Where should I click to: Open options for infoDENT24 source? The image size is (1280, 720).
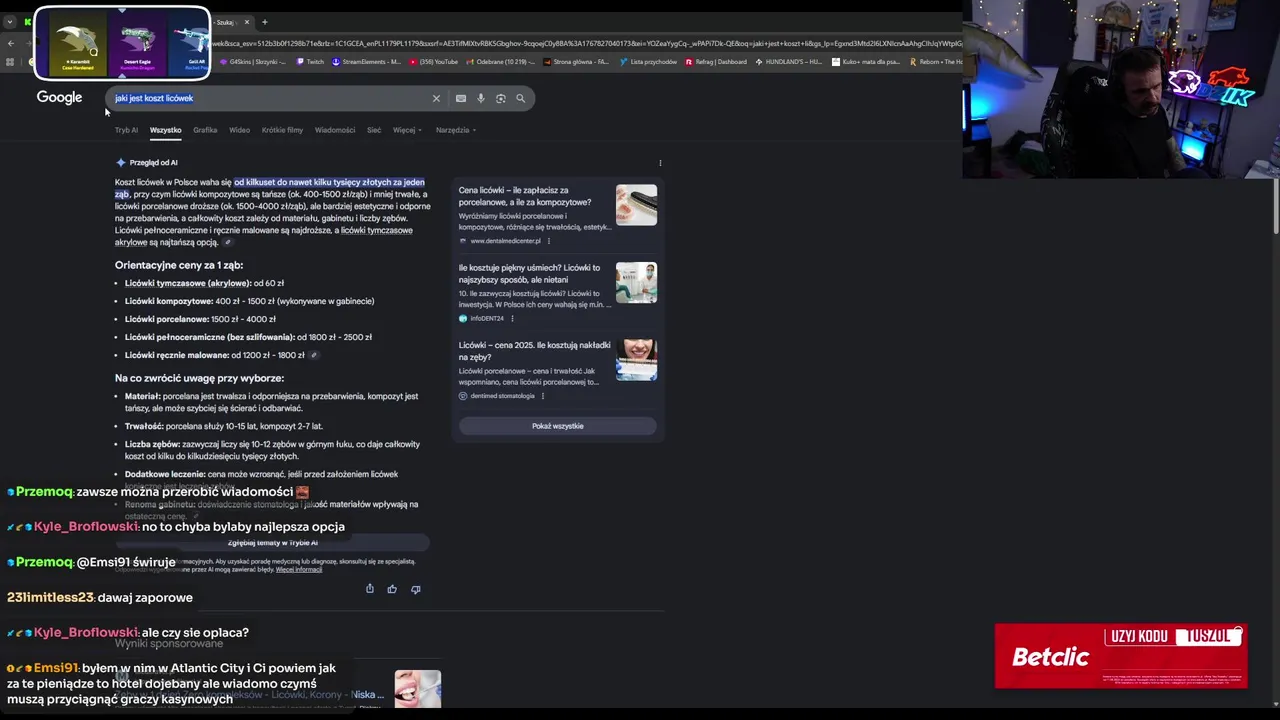(x=512, y=318)
